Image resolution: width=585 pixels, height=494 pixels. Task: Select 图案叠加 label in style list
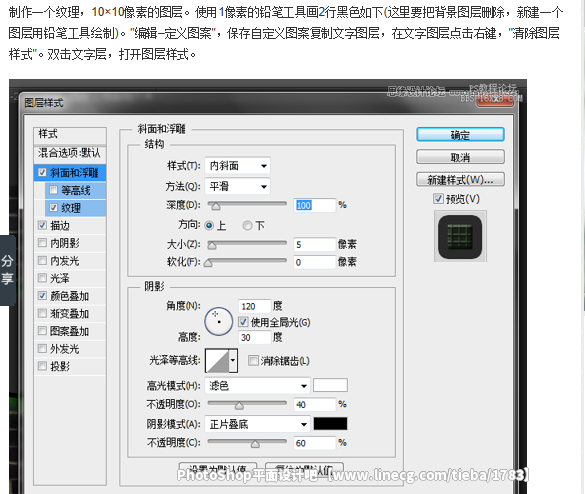pos(69,331)
